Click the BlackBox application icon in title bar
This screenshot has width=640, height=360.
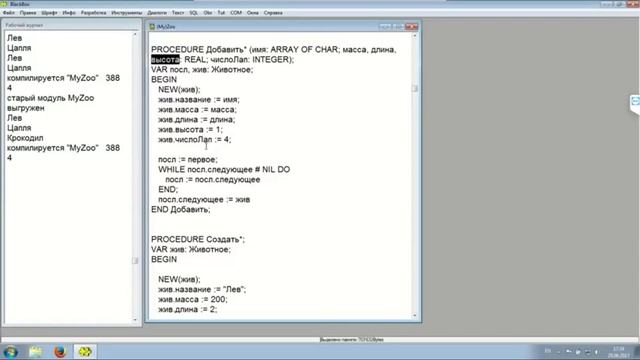point(4,4)
